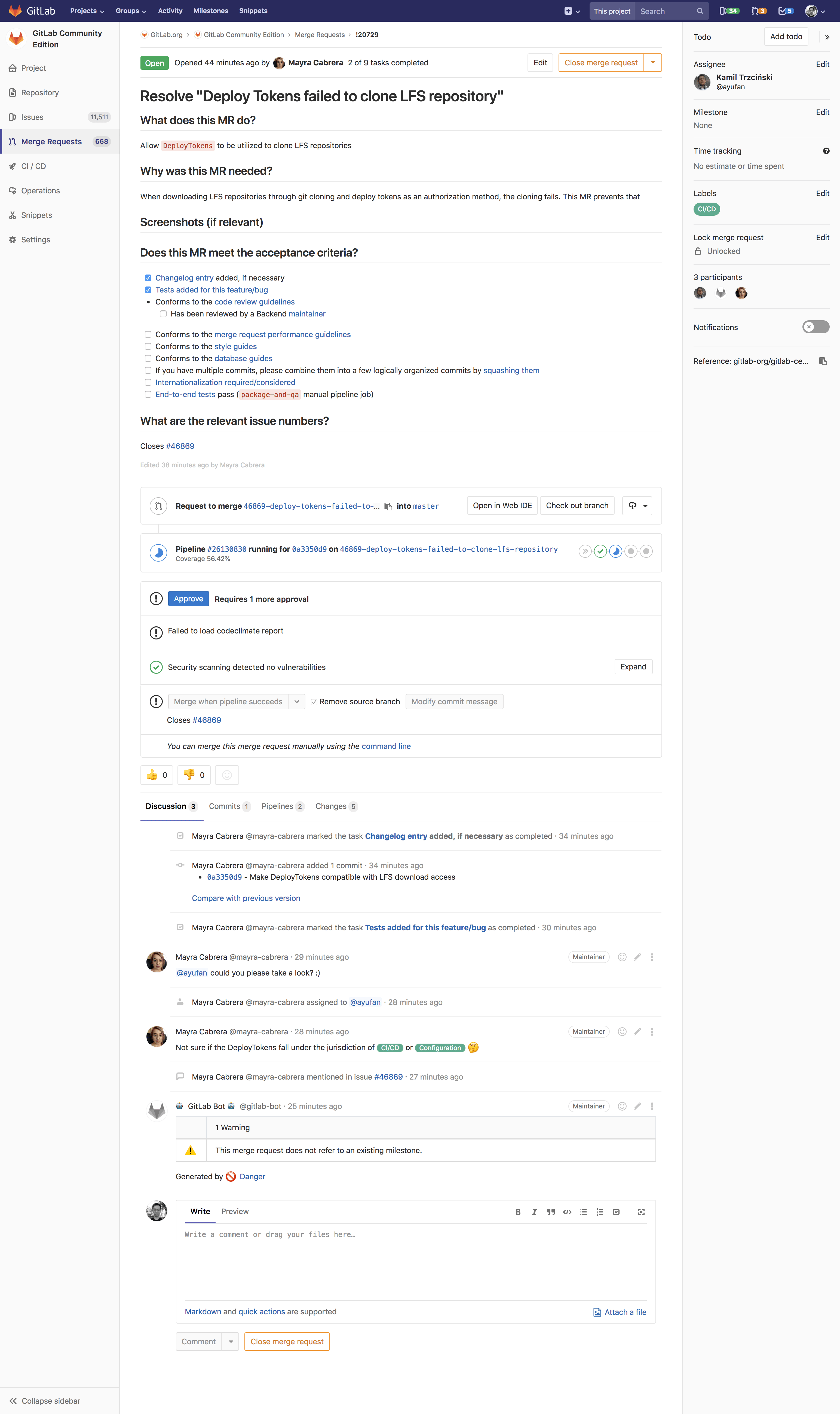Switch to the Changes tab
The image size is (840, 1414).
pyautogui.click(x=332, y=806)
